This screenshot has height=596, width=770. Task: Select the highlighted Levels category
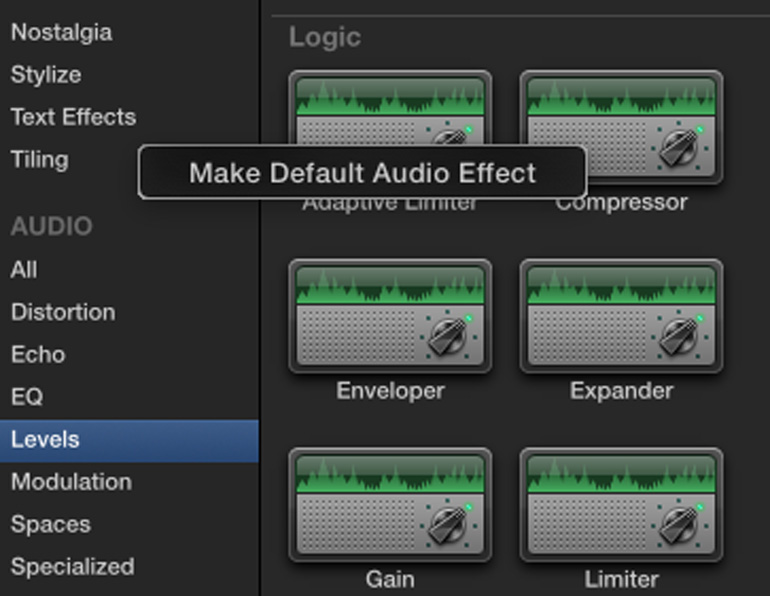pyautogui.click(x=129, y=440)
